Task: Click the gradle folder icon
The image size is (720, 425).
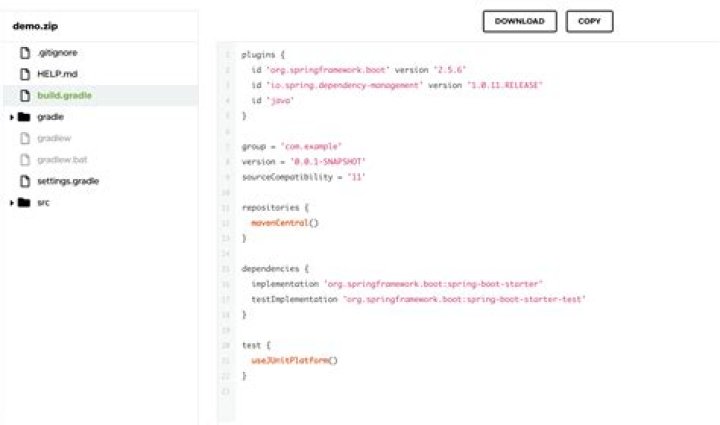Action: pos(24,117)
